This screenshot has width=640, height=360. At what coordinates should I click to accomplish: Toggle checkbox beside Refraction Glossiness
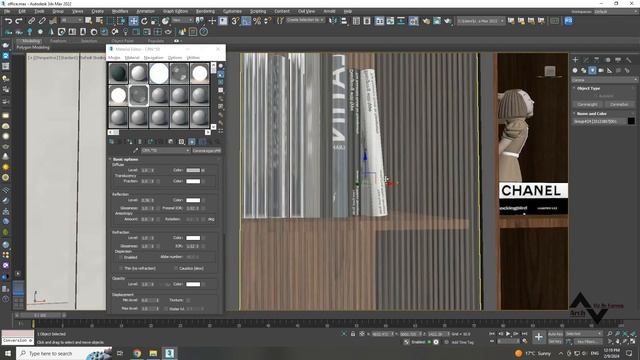[158, 246]
